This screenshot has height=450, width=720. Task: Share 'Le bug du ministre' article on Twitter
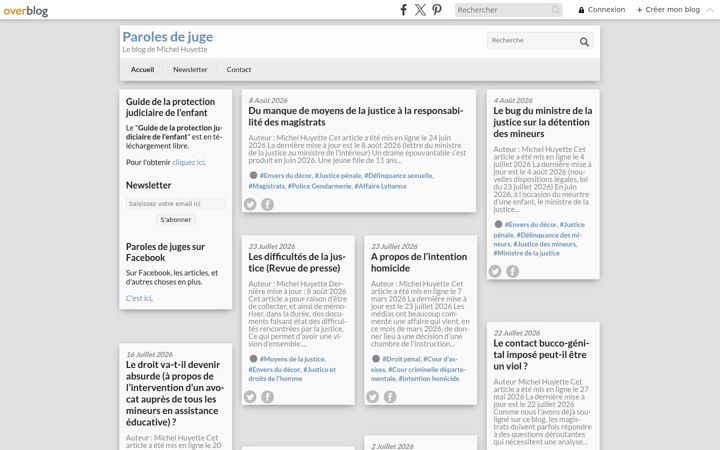(x=495, y=271)
